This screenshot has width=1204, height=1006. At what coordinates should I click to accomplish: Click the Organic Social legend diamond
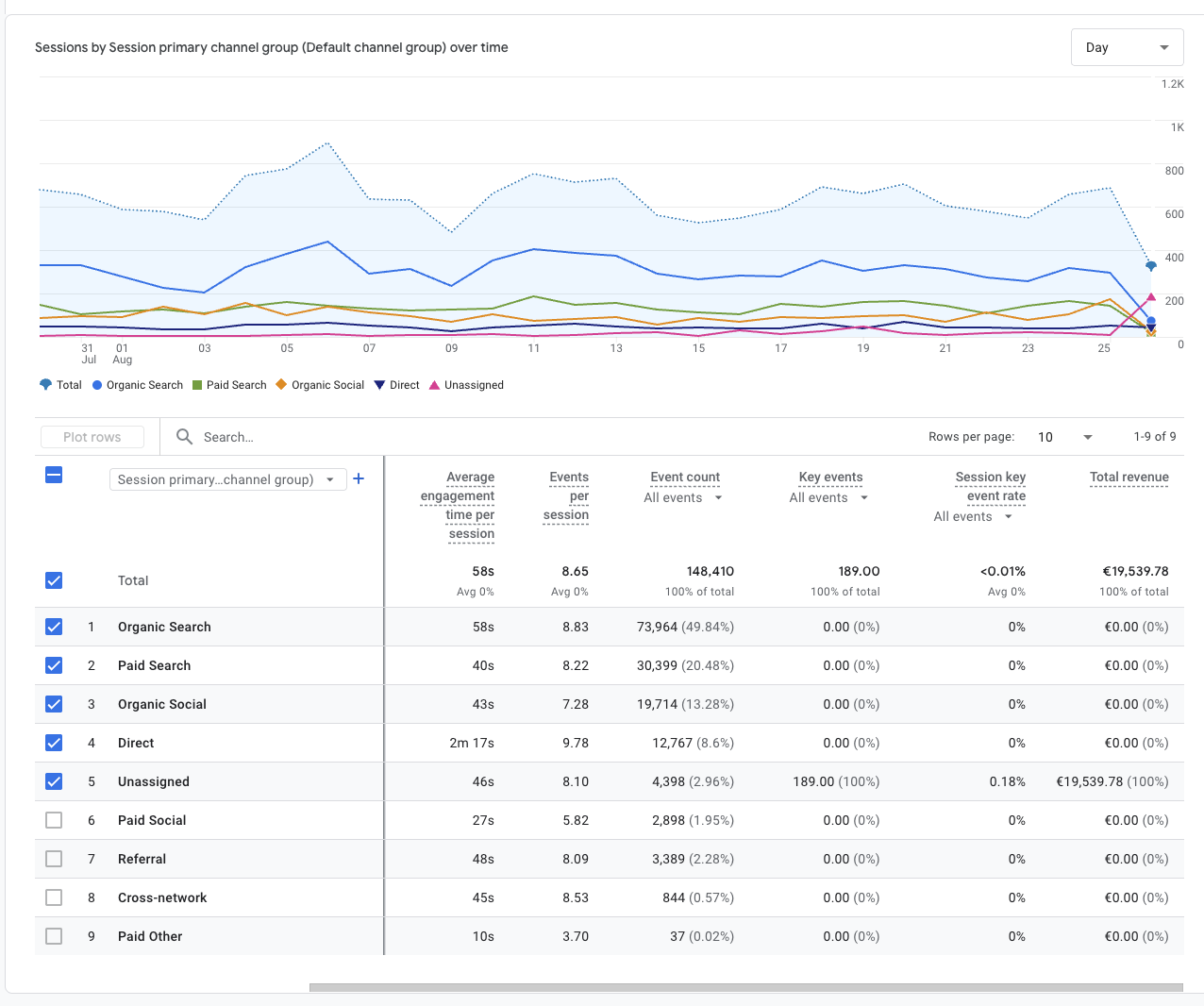tap(281, 385)
